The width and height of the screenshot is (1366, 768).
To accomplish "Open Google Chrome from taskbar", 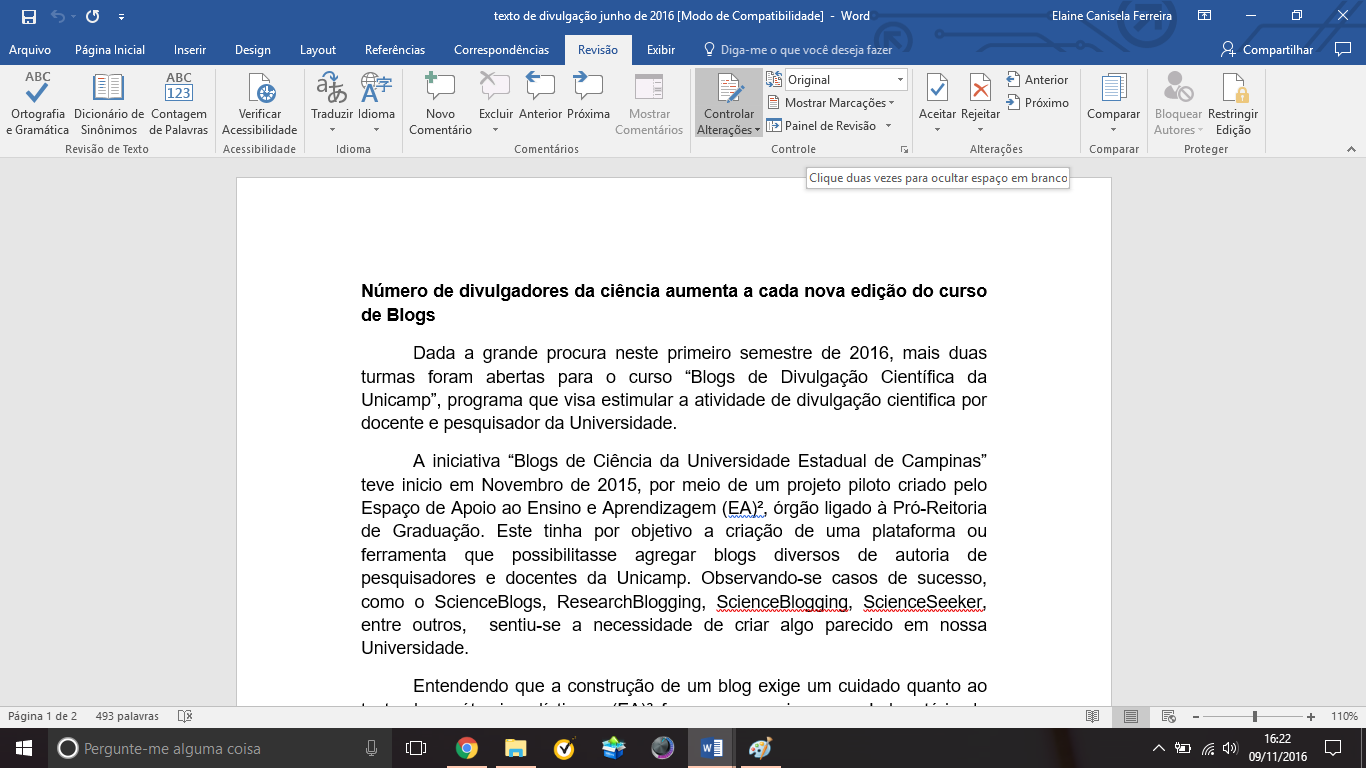I will tap(466, 748).
